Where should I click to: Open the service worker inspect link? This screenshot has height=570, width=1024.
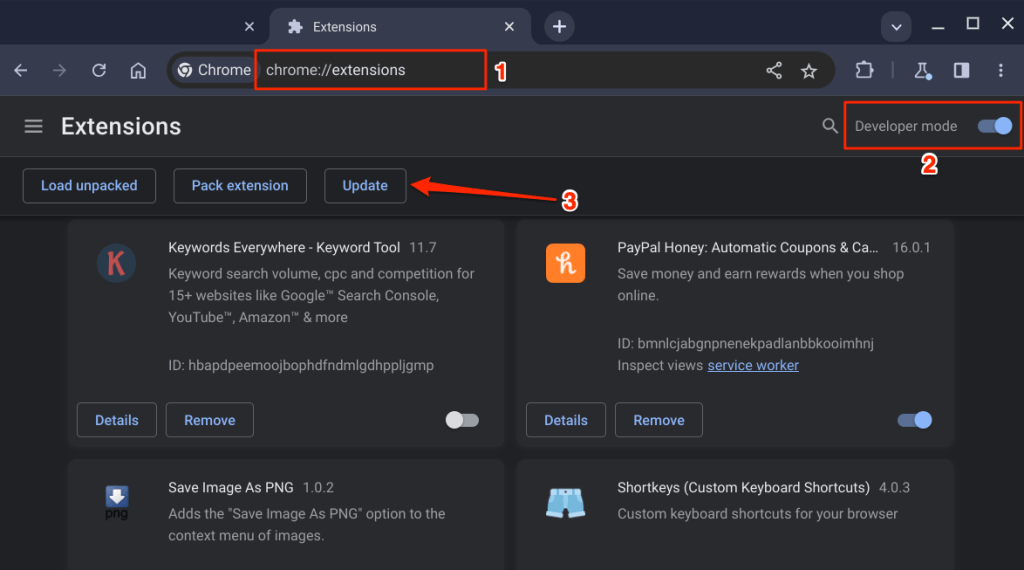[753, 365]
